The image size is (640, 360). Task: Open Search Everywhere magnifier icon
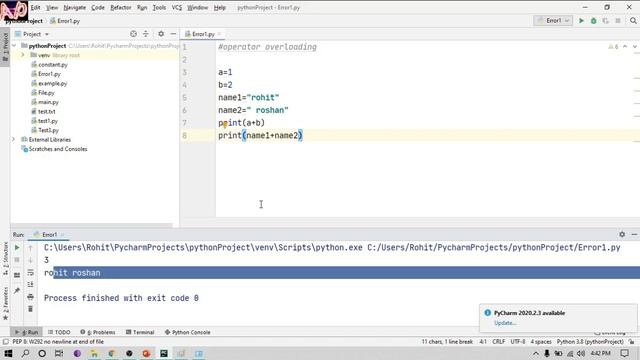click(x=633, y=20)
